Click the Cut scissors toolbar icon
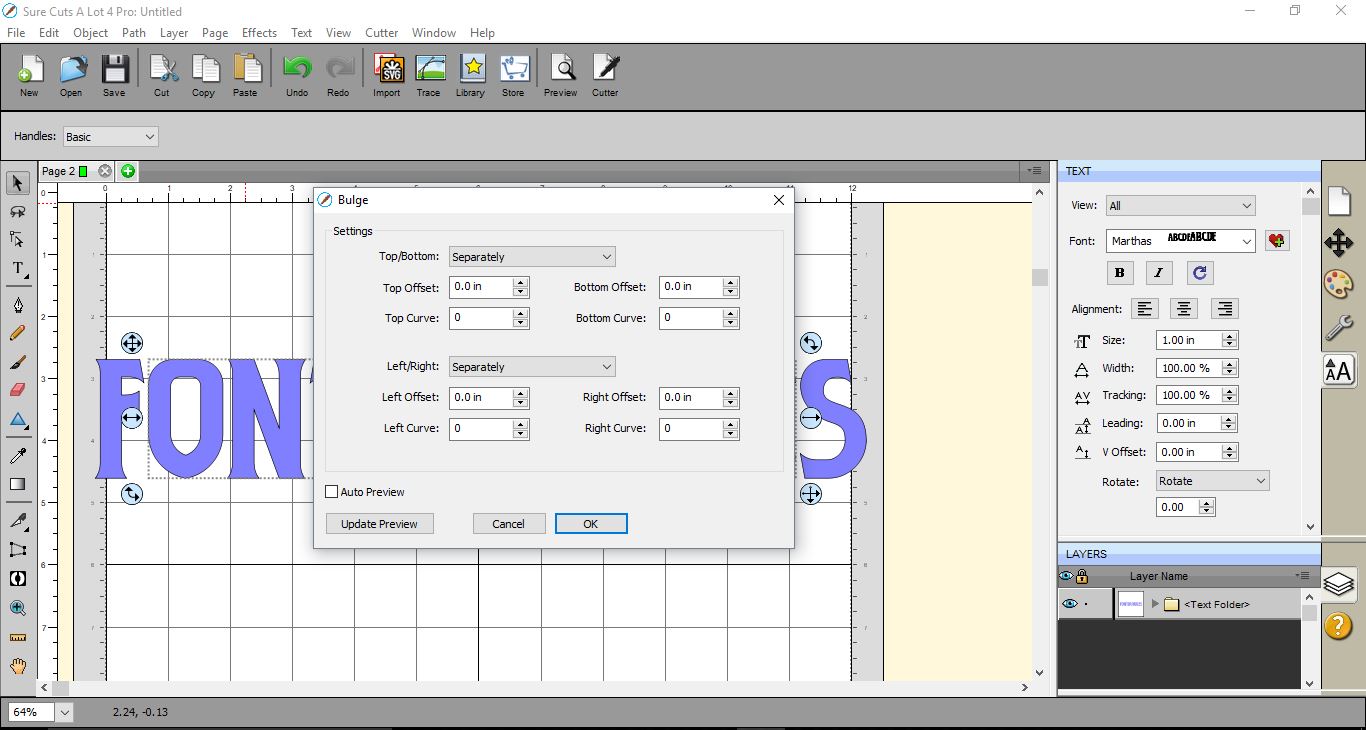 162,75
